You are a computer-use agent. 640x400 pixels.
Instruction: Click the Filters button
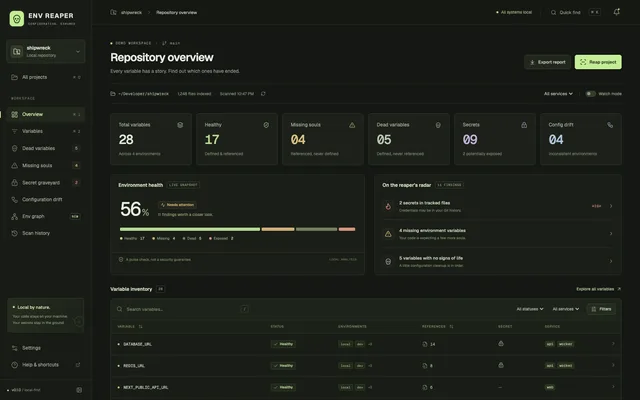601,309
